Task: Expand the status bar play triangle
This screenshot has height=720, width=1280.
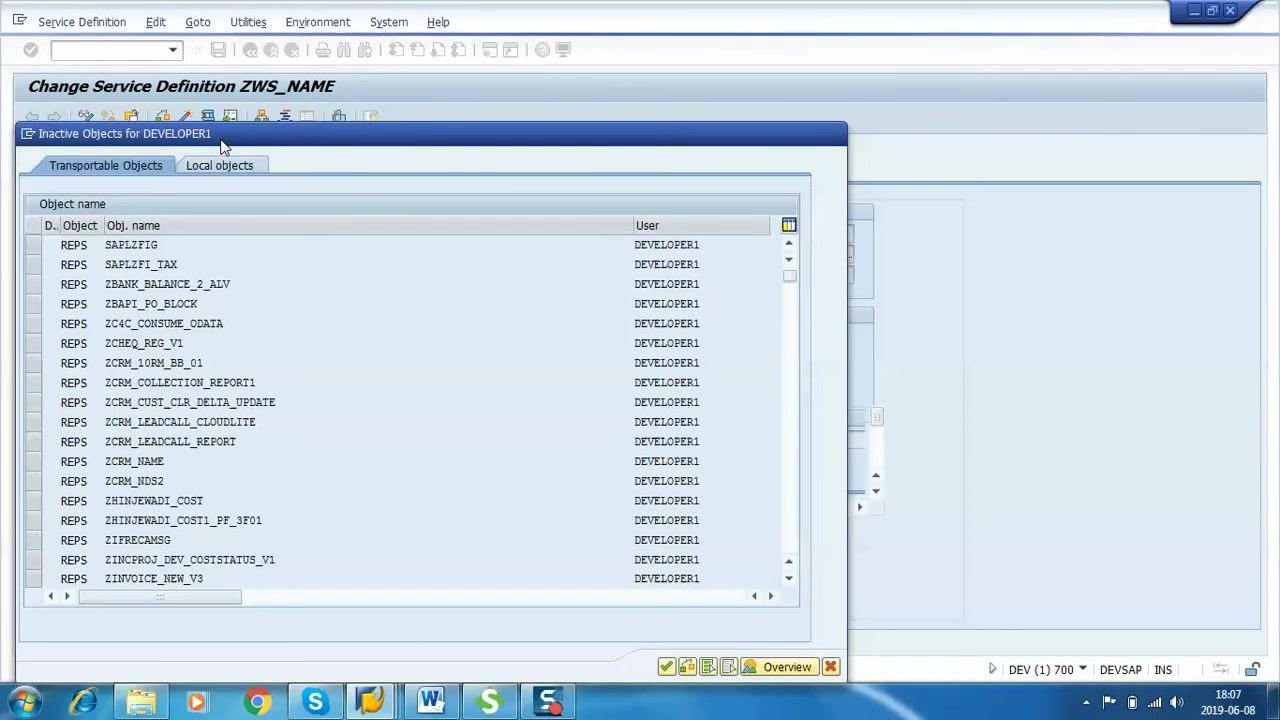Action: coord(992,670)
